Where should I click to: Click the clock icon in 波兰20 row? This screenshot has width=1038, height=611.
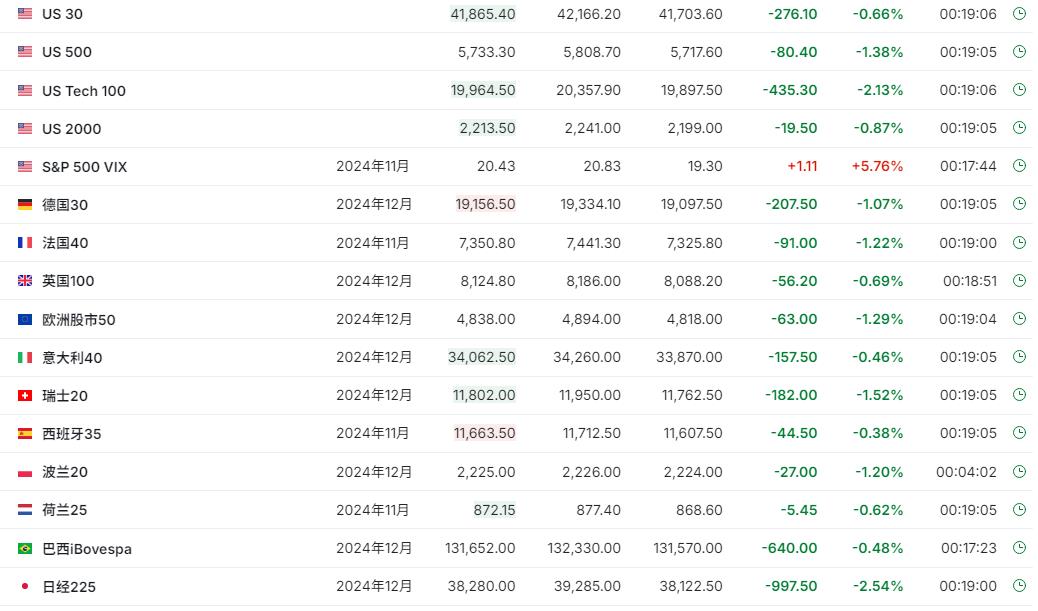coord(1019,471)
